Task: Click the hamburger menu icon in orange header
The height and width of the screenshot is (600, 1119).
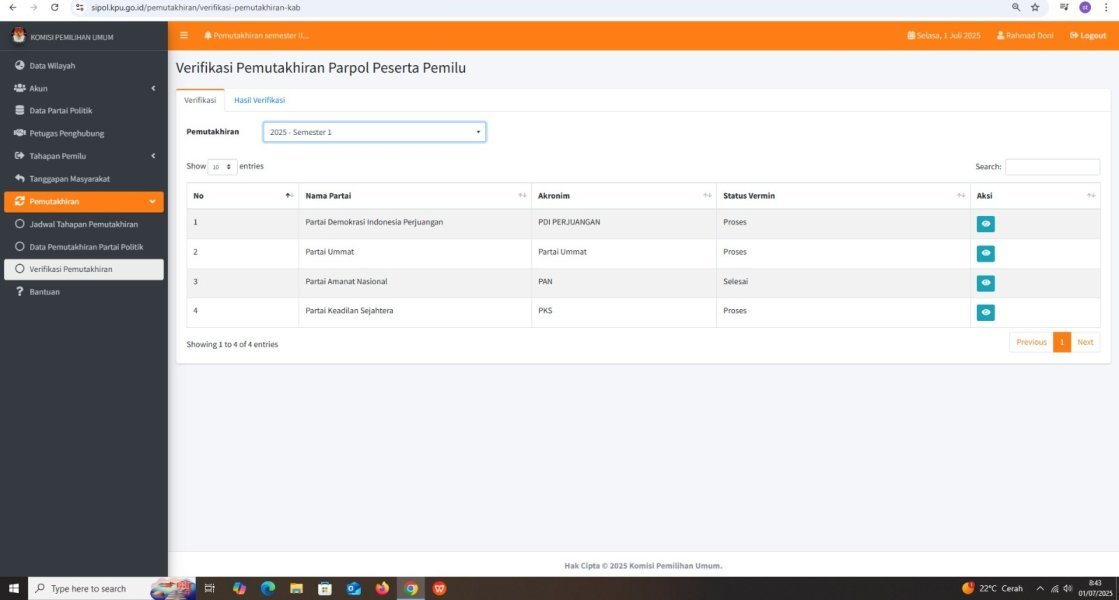Action: (x=184, y=36)
